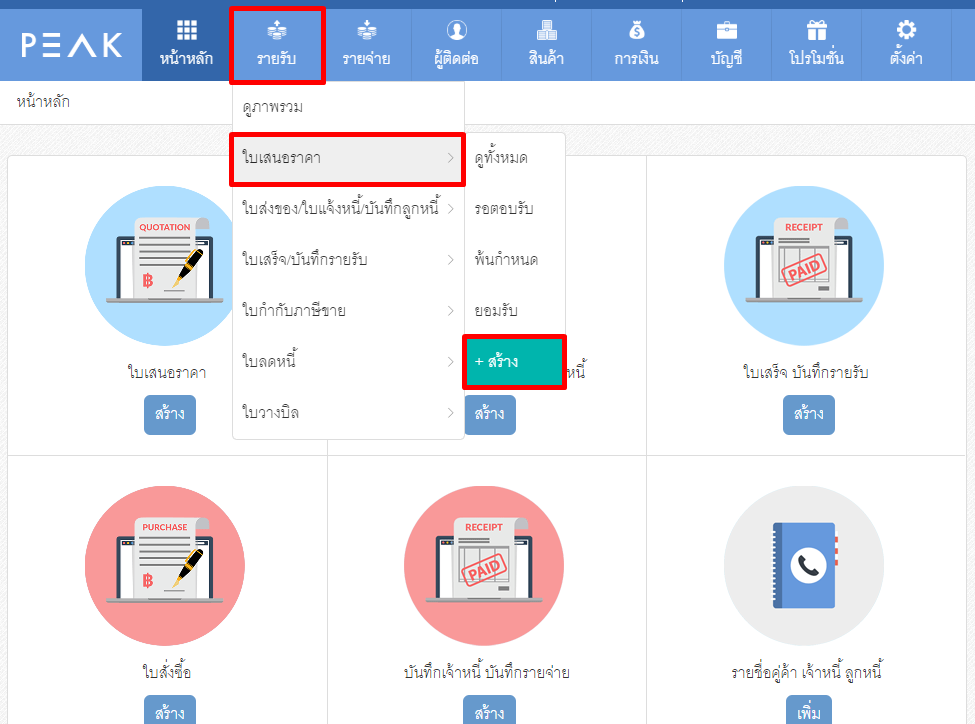Click the PEAK logo

click(x=71, y=45)
